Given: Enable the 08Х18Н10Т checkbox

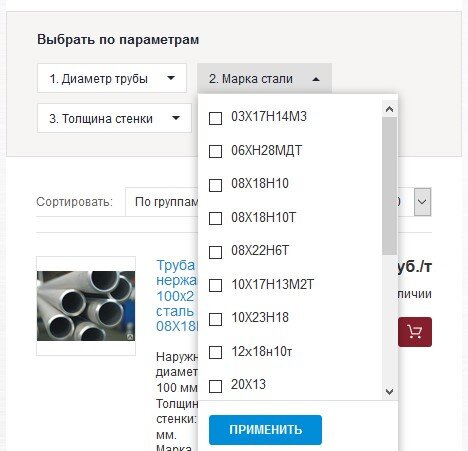Looking at the screenshot, I should pyautogui.click(x=215, y=219).
